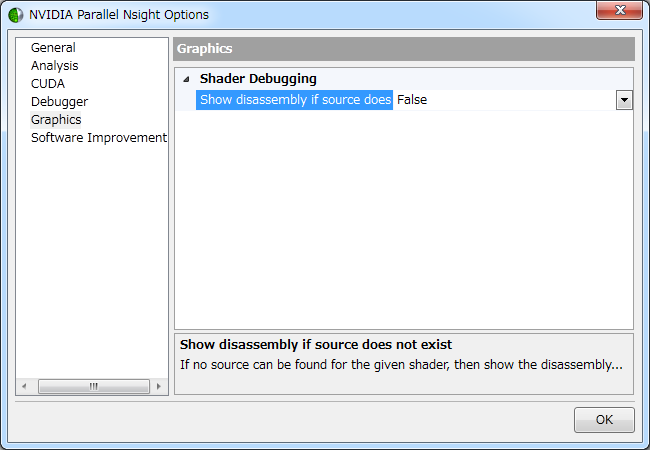Click the right arrow of the horizontal scrollbar
This screenshot has width=650, height=450.
coord(160,386)
